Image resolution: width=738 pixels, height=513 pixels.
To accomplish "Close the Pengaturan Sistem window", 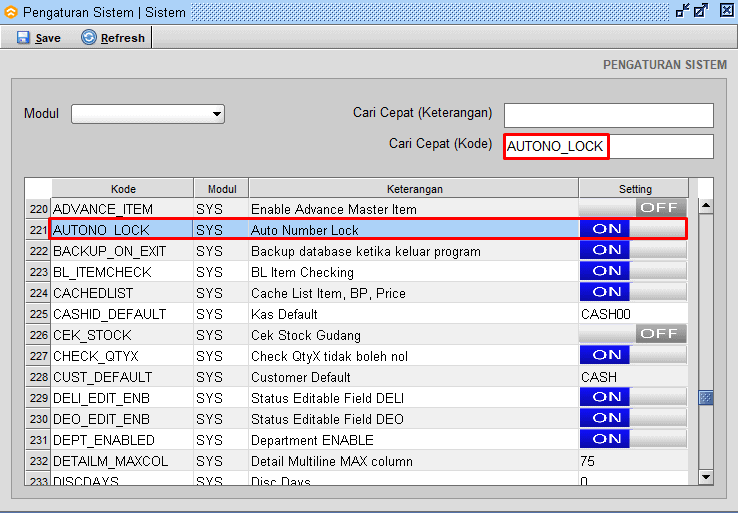I will coord(726,11).
